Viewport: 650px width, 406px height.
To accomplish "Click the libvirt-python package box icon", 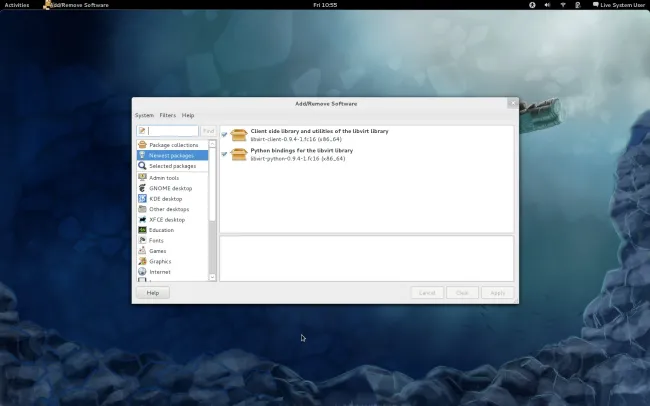I will tap(239, 154).
